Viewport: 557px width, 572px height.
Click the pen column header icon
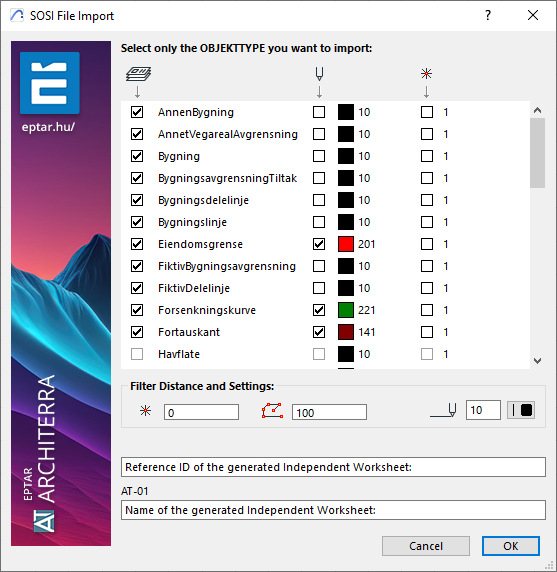319,74
